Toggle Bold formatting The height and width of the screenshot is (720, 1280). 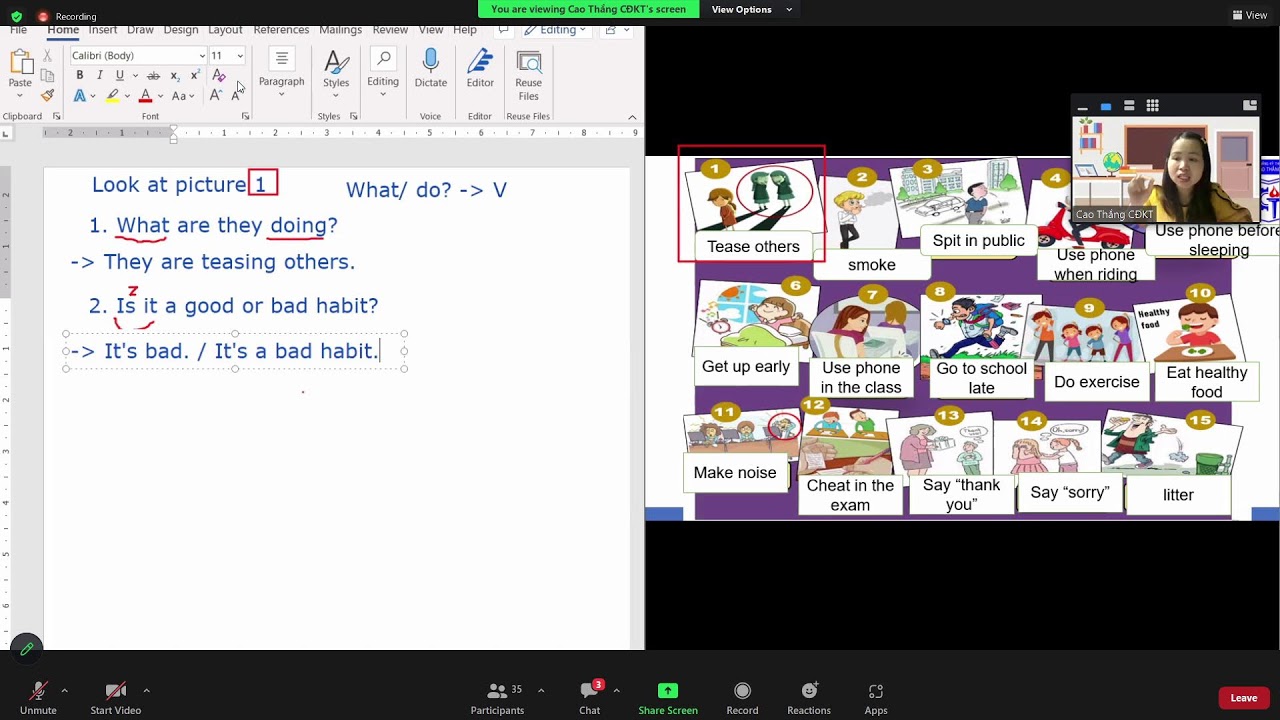(80, 76)
